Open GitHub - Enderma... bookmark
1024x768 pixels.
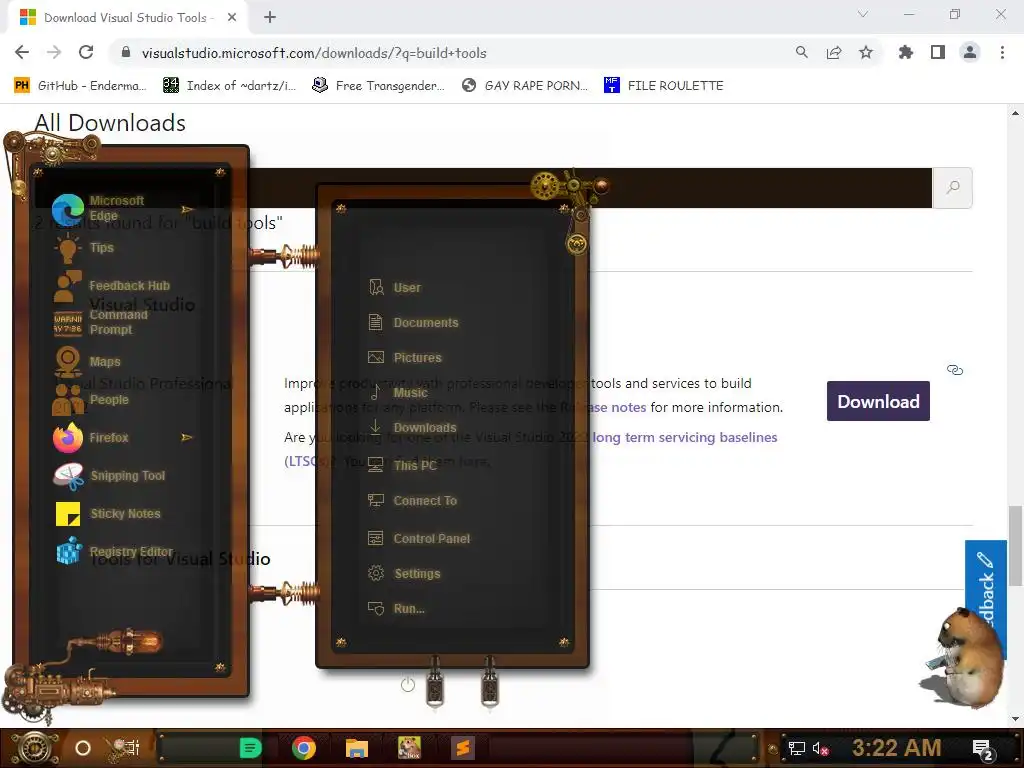80,86
